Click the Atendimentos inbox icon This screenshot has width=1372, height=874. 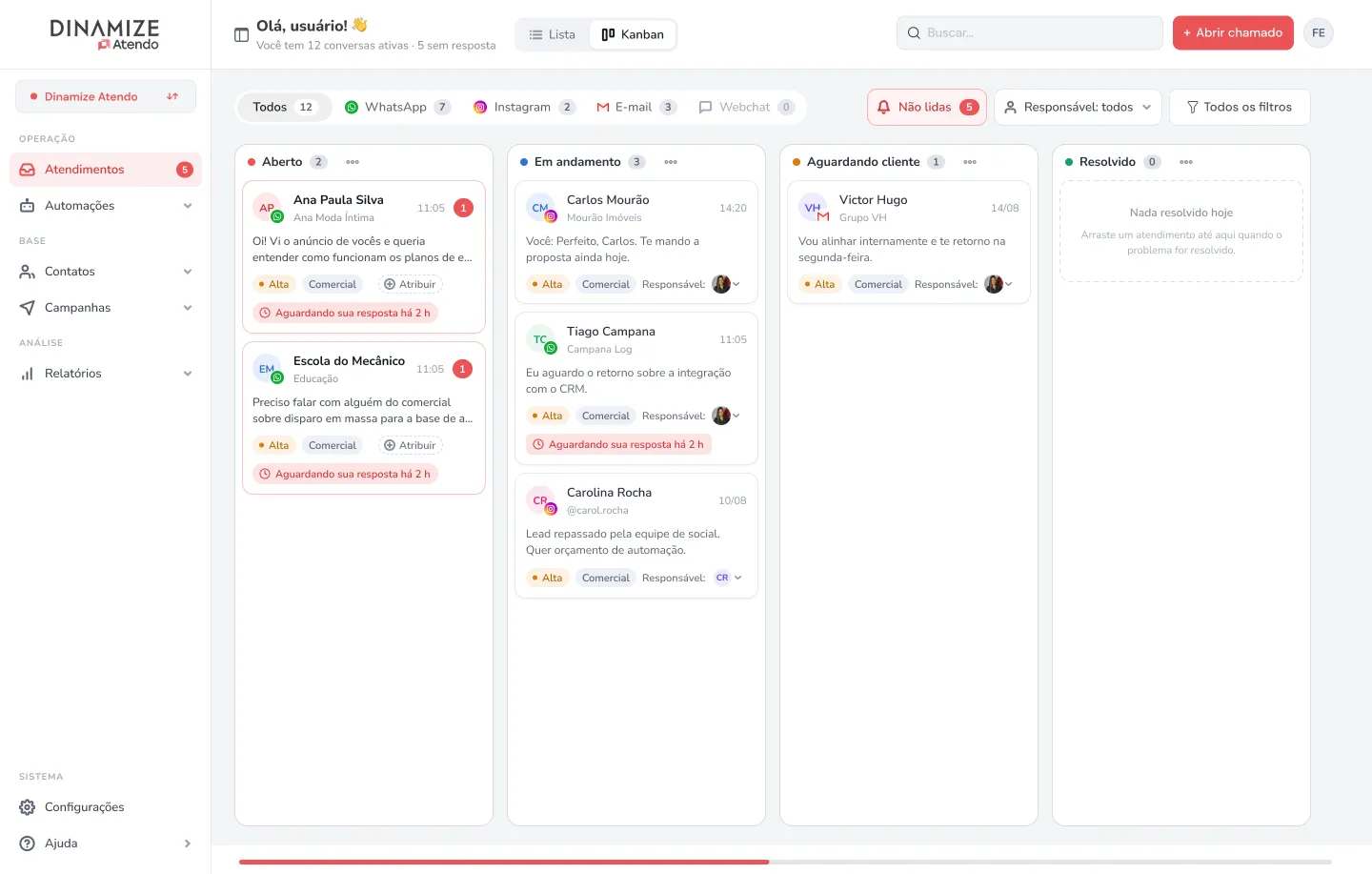28,170
